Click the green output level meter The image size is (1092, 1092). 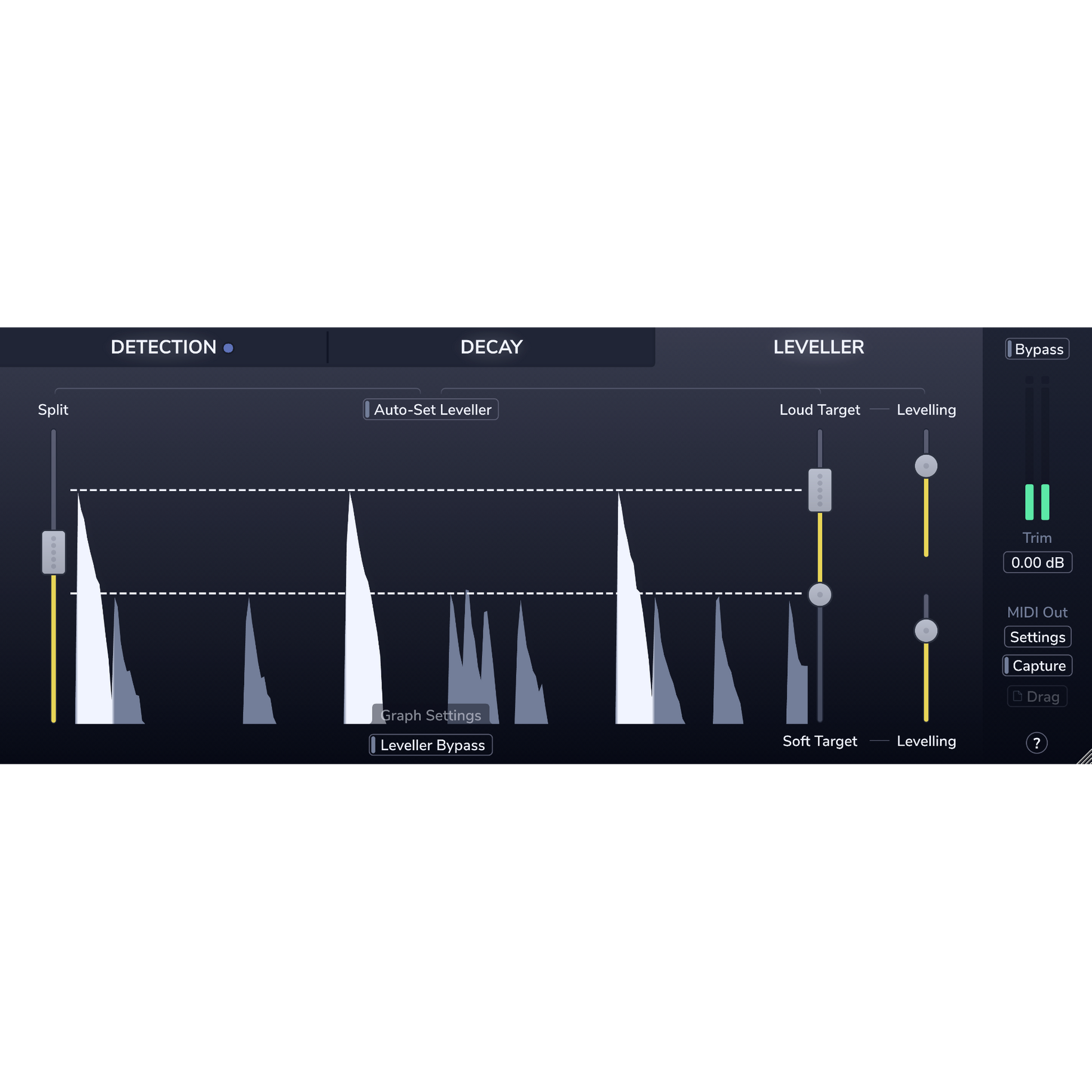pos(1037,502)
